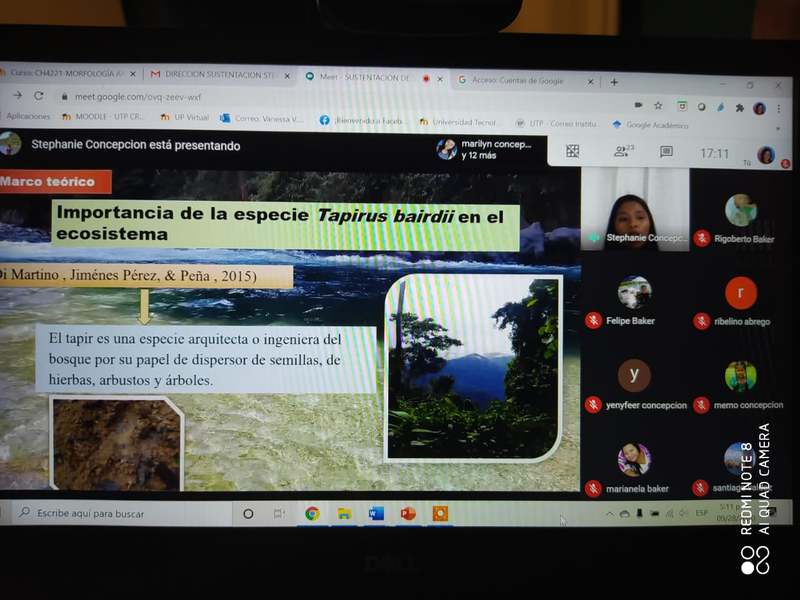
Task: Click the Chrome icon in taskbar
Action: click(x=312, y=513)
